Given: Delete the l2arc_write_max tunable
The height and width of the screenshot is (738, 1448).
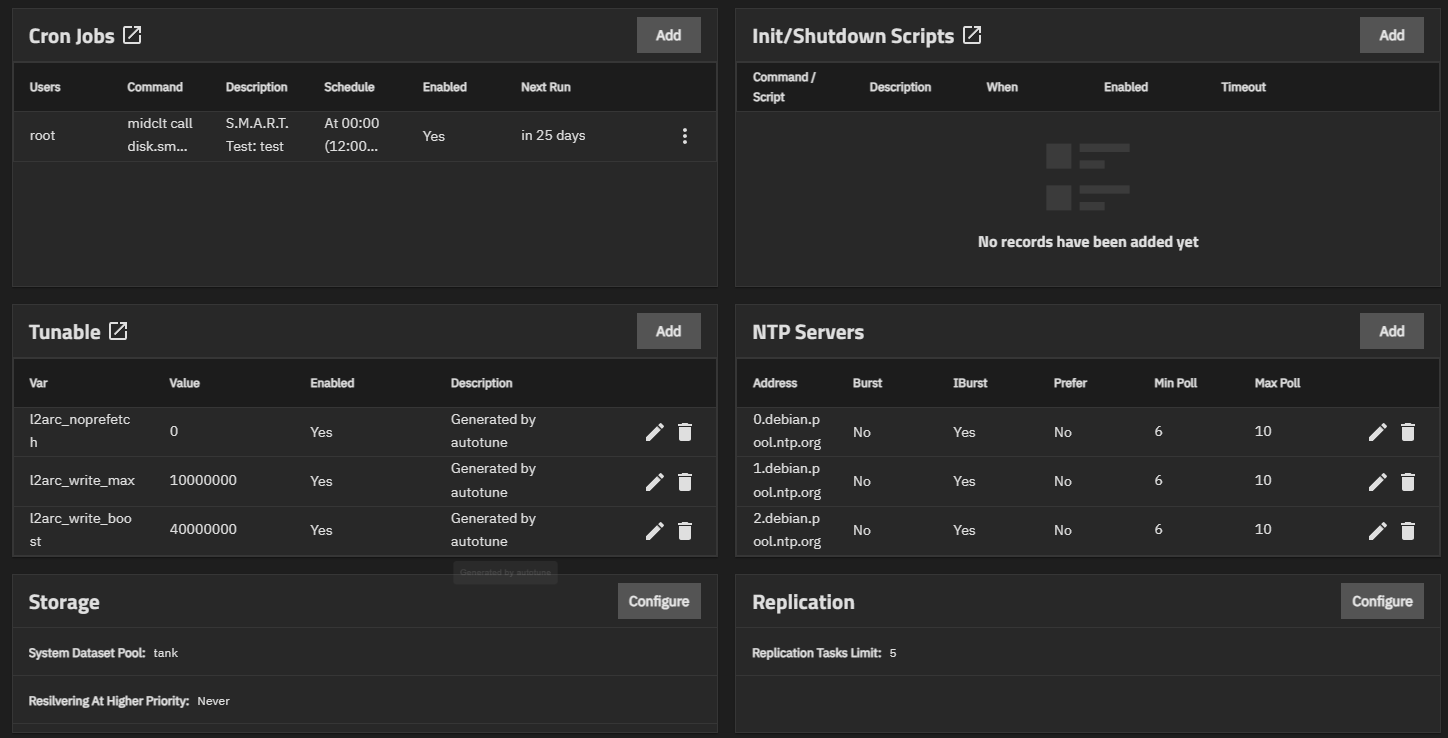Looking at the screenshot, I should pos(685,482).
